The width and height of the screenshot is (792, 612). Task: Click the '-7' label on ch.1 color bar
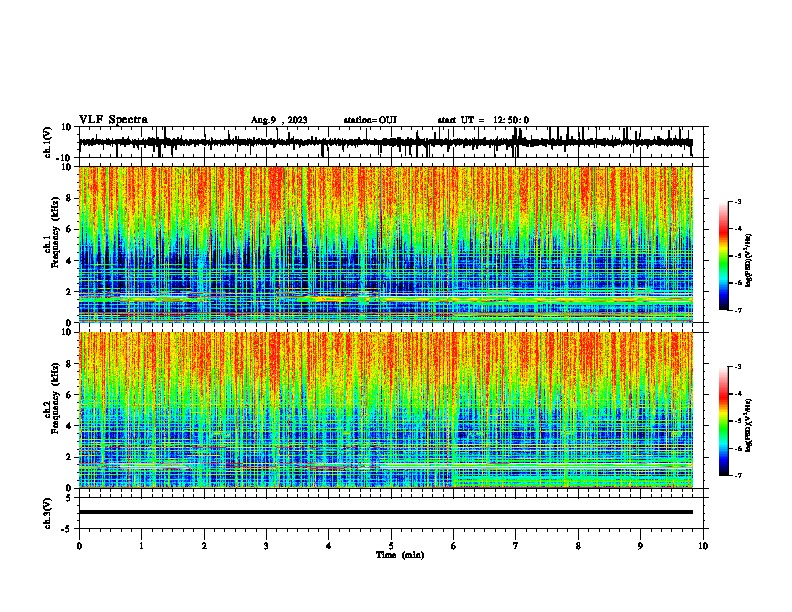coord(737,310)
